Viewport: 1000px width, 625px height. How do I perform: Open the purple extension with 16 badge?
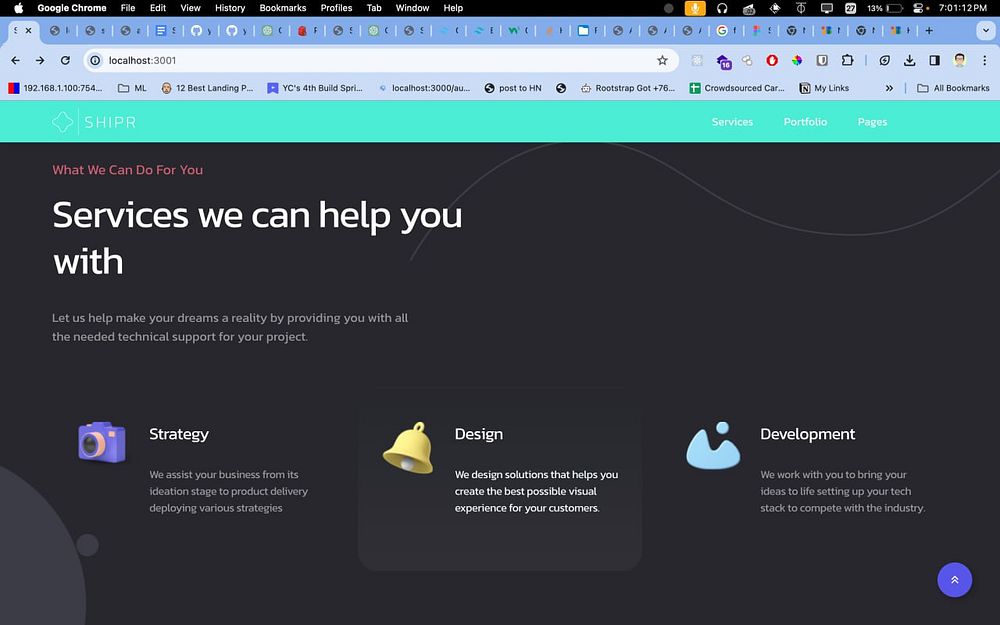723,61
